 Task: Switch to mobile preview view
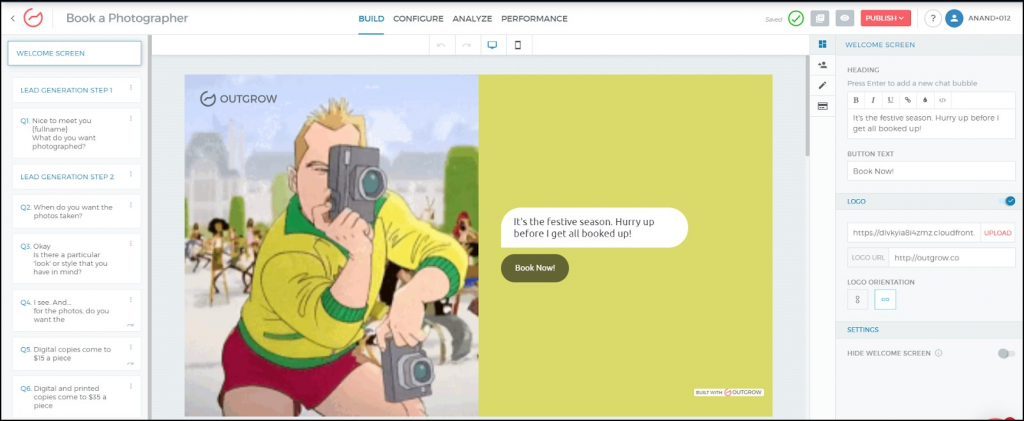coord(517,45)
